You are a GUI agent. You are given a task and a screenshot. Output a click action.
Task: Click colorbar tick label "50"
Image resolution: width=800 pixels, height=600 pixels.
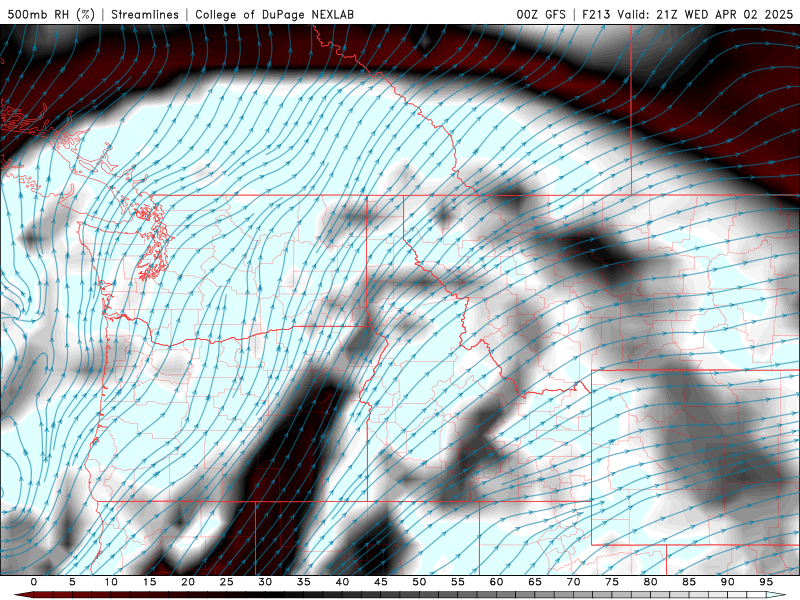tap(419, 582)
